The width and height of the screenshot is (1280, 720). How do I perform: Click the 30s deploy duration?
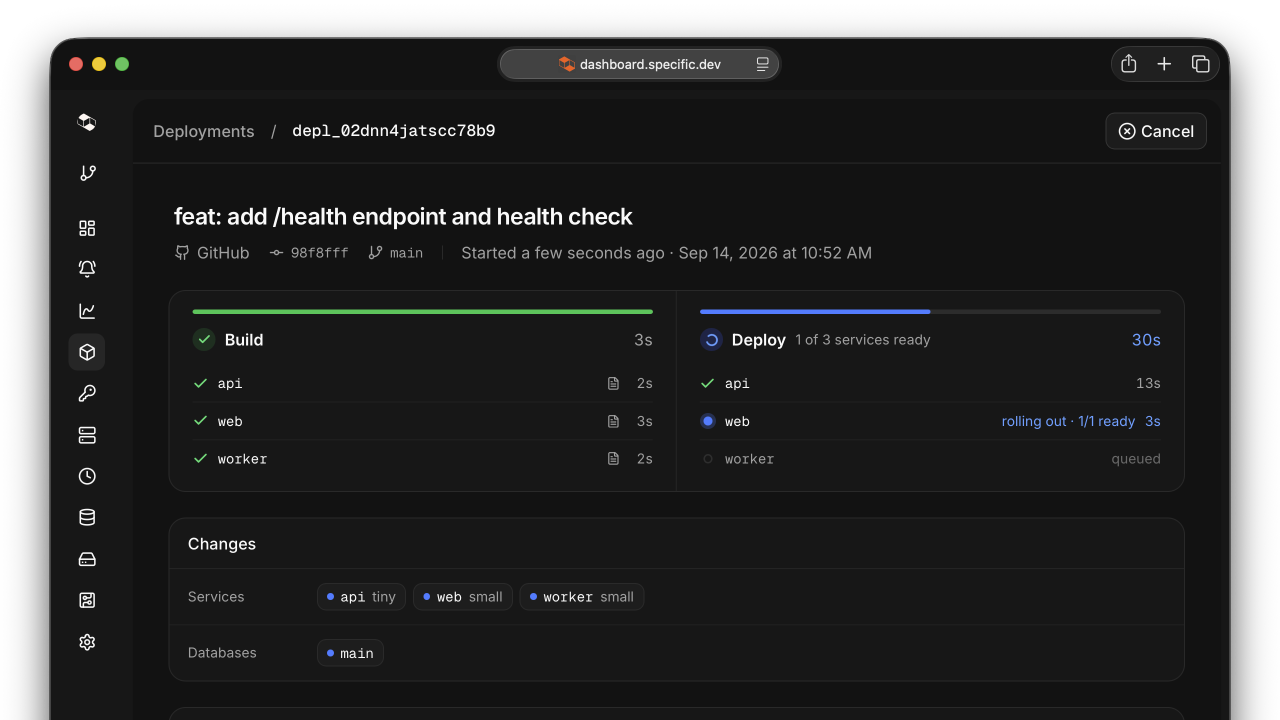[x=1146, y=340]
